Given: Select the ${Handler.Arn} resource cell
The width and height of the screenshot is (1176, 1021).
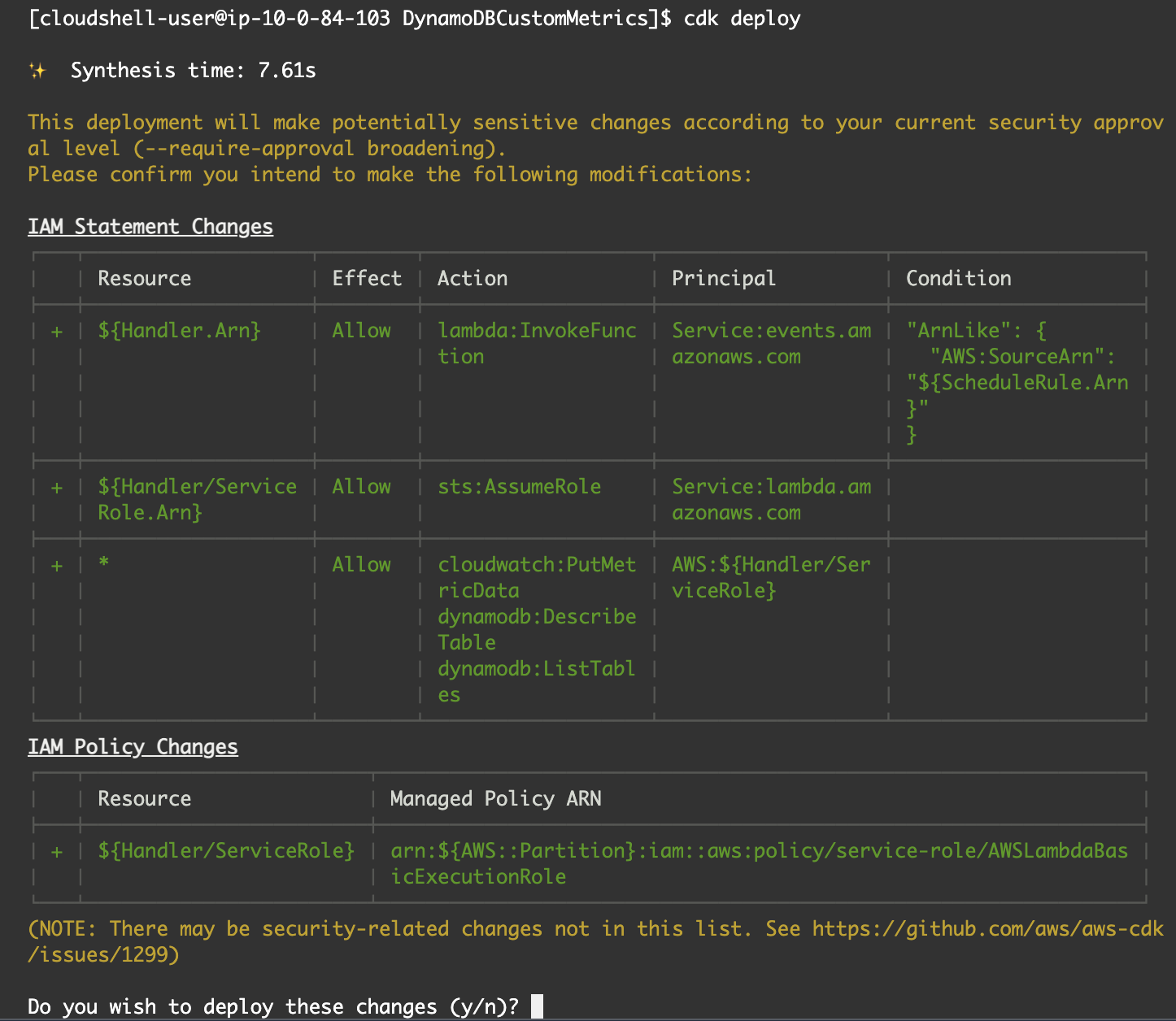Looking at the screenshot, I should tap(178, 330).
